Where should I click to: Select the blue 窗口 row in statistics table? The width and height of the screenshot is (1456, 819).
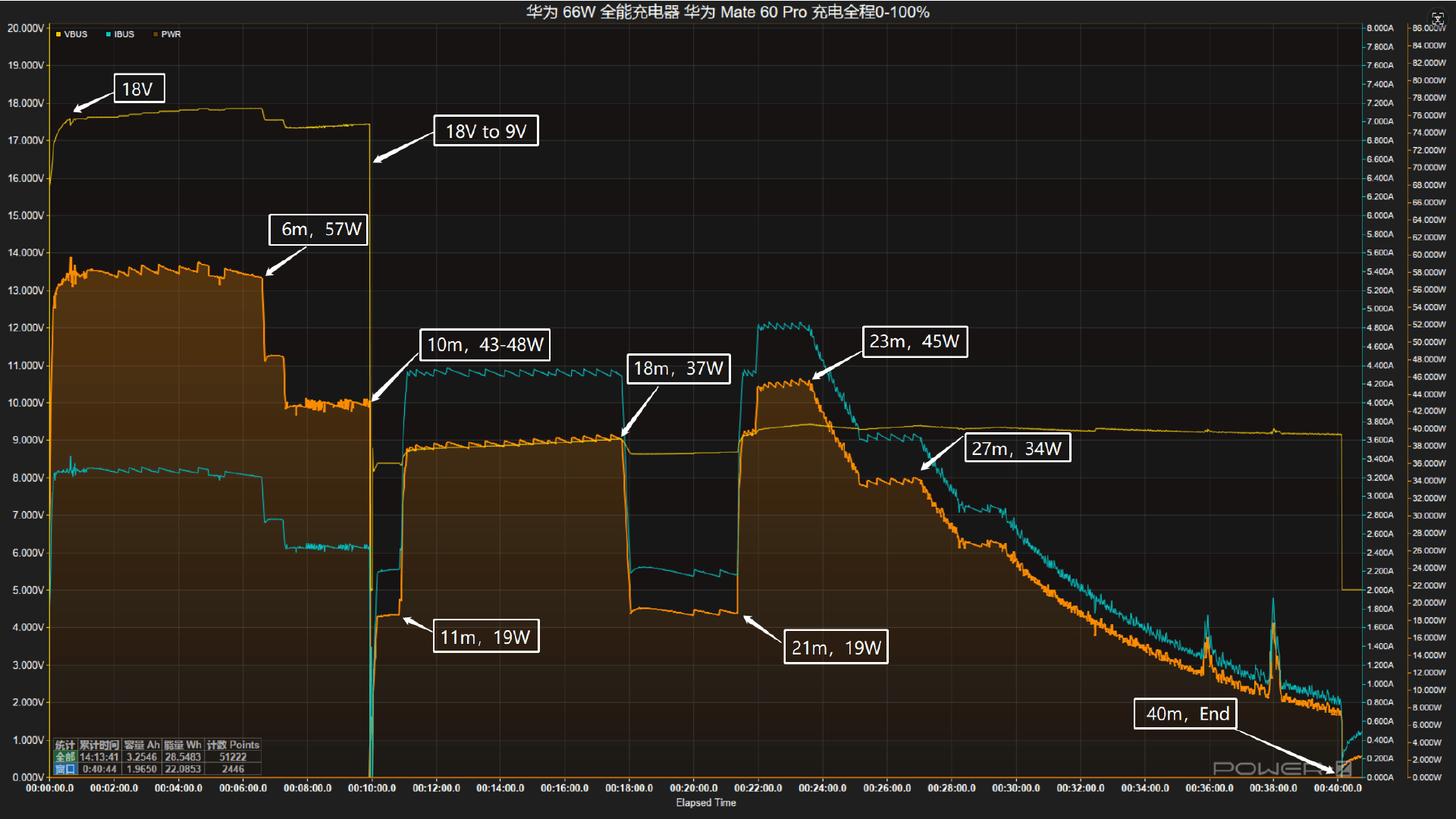tap(65, 769)
